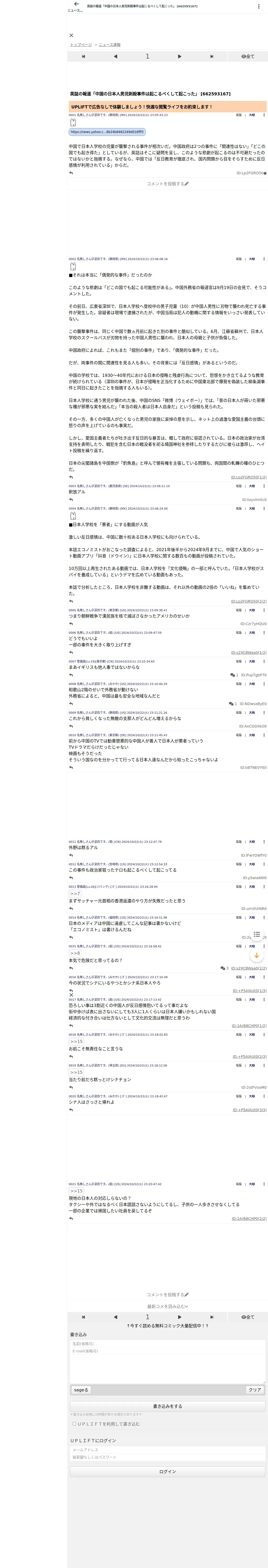Click the sageる button
The height and width of the screenshot is (1568, 268).
tap(81, 1390)
